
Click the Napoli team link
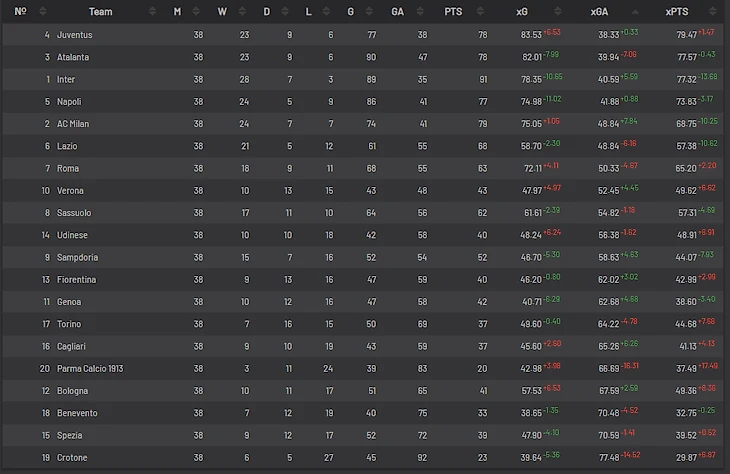click(69, 101)
